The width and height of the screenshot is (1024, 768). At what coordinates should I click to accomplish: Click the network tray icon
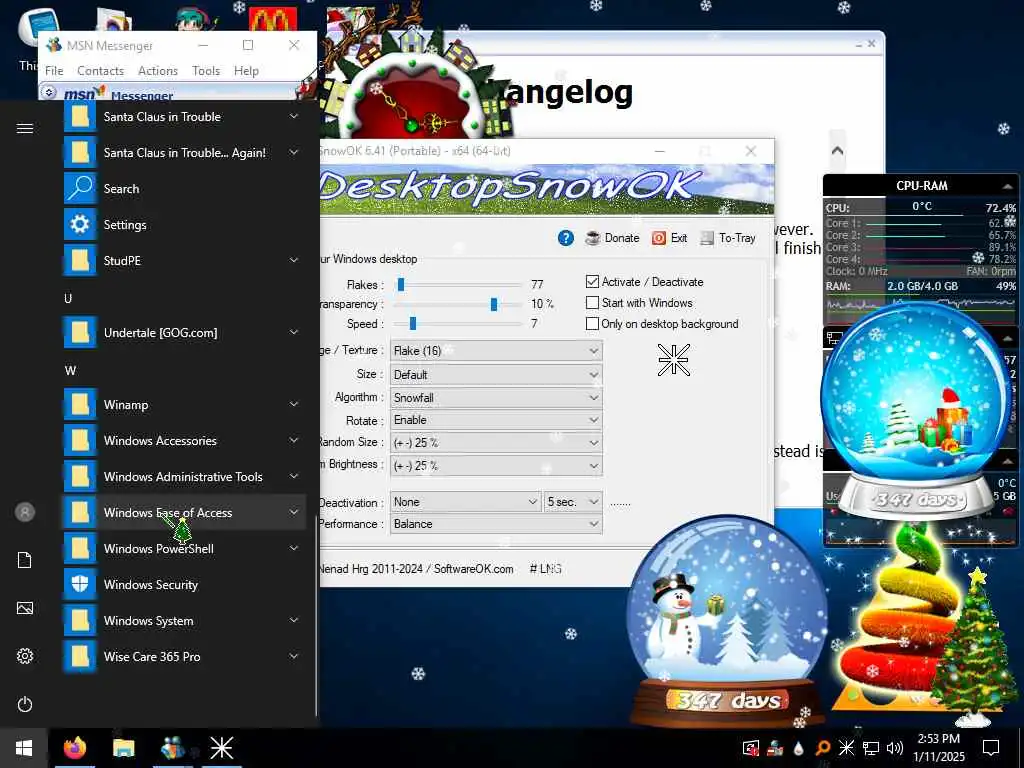click(x=871, y=748)
